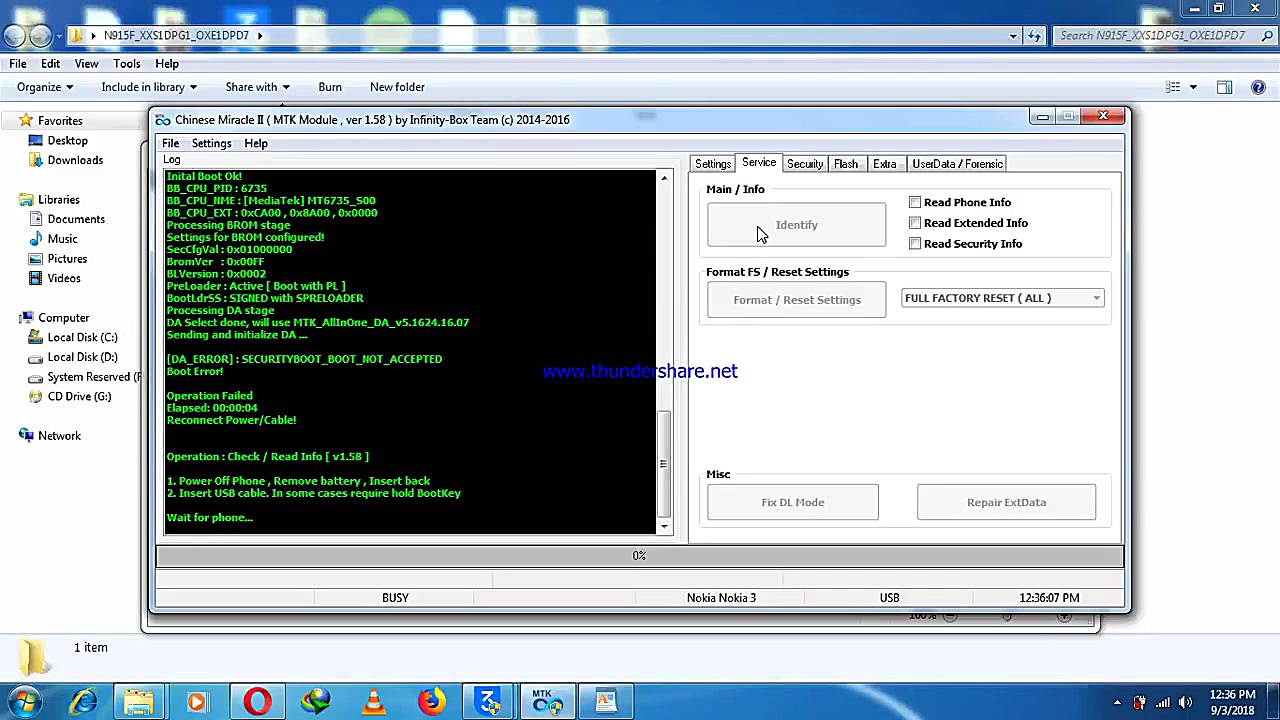Click Format / Reset Settings button

(x=796, y=300)
